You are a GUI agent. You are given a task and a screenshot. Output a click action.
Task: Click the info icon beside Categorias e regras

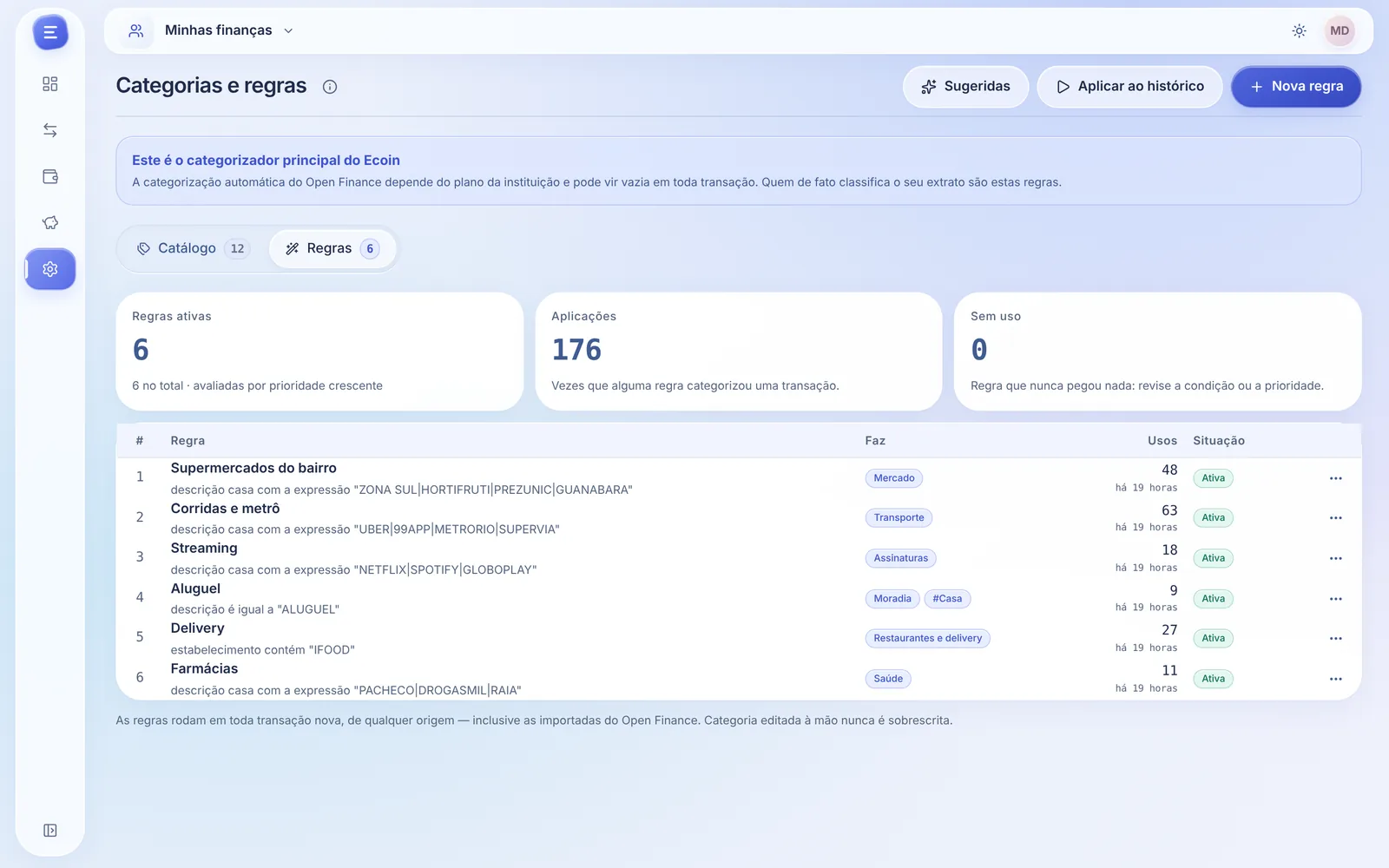coord(330,87)
